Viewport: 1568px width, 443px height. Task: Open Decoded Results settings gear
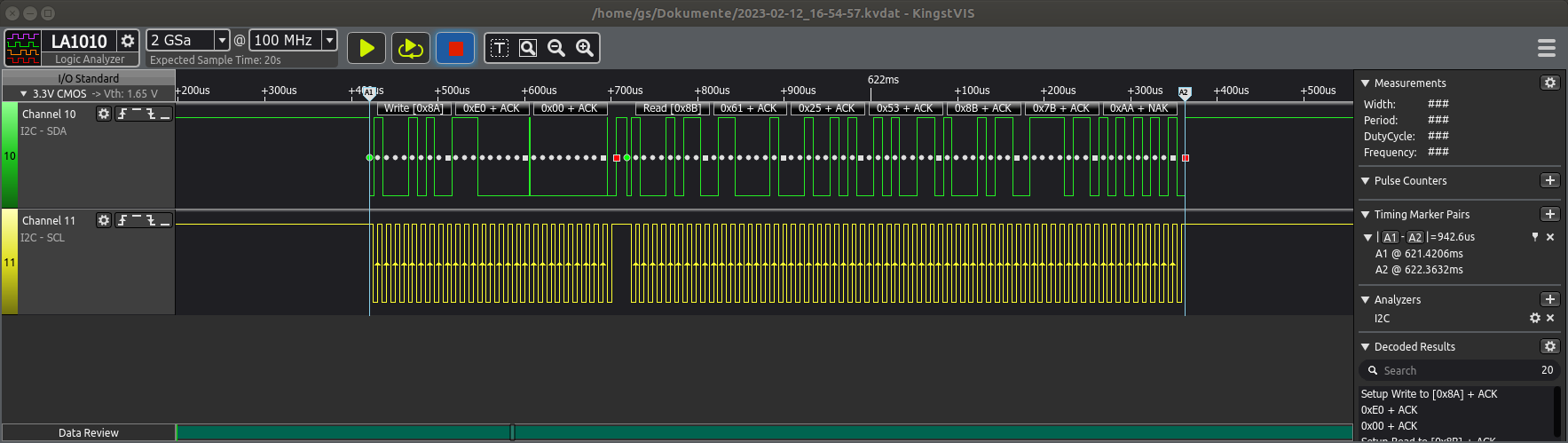tap(1550, 346)
